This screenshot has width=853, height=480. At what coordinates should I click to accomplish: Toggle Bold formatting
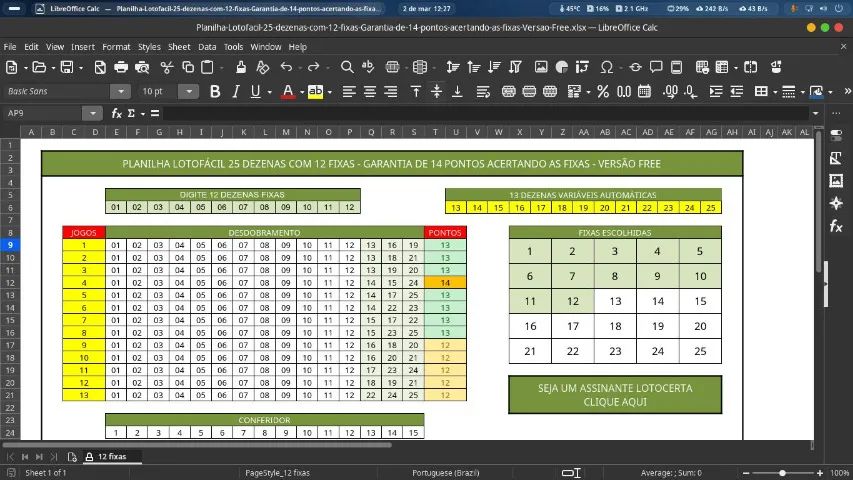tap(215, 91)
